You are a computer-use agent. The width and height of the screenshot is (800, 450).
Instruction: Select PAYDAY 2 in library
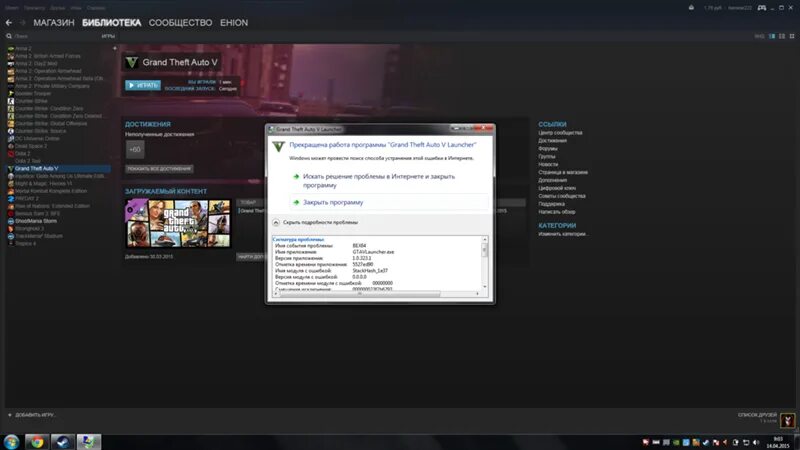[27, 198]
